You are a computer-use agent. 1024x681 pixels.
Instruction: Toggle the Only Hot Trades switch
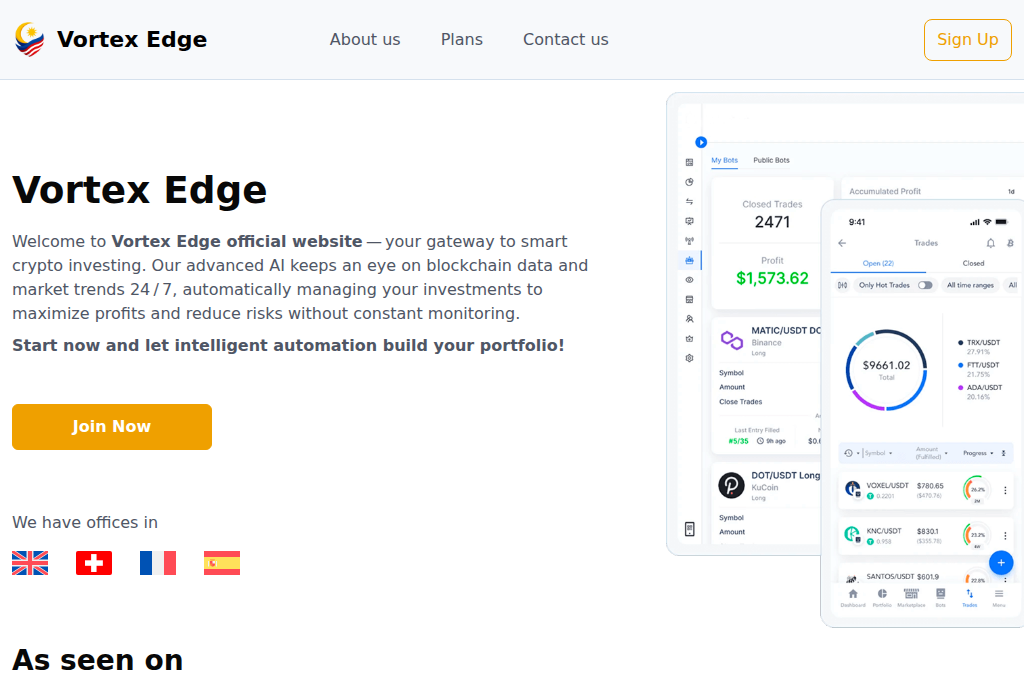(x=926, y=285)
